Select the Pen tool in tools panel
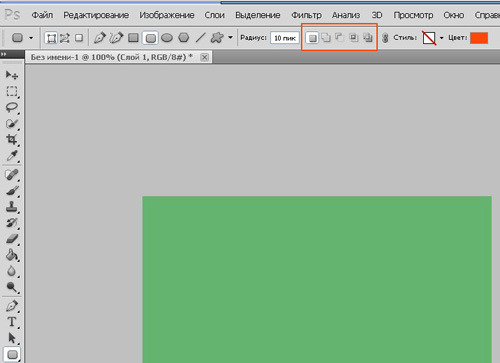This screenshot has width=500, height=363. coord(12,306)
